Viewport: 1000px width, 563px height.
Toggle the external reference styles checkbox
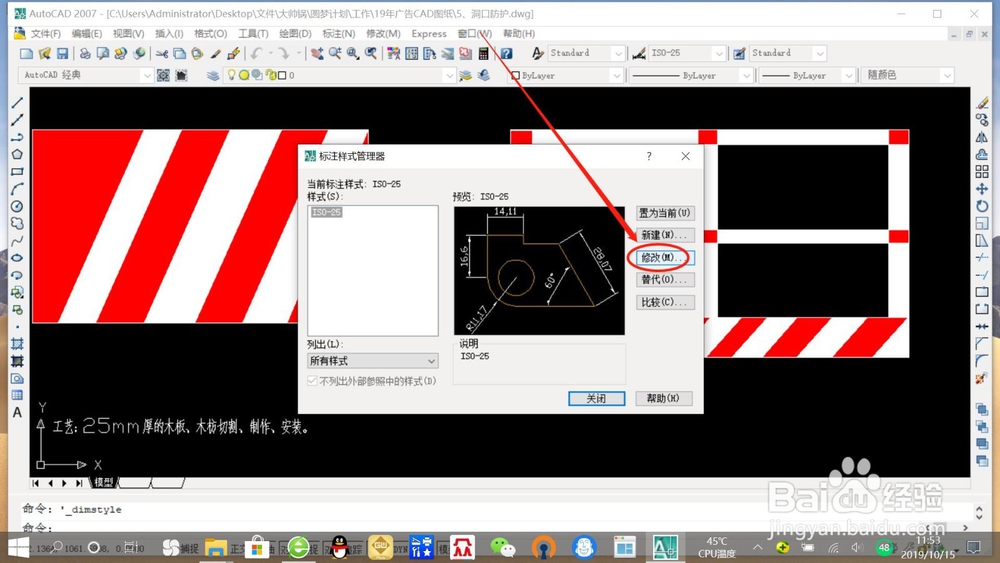(312, 381)
